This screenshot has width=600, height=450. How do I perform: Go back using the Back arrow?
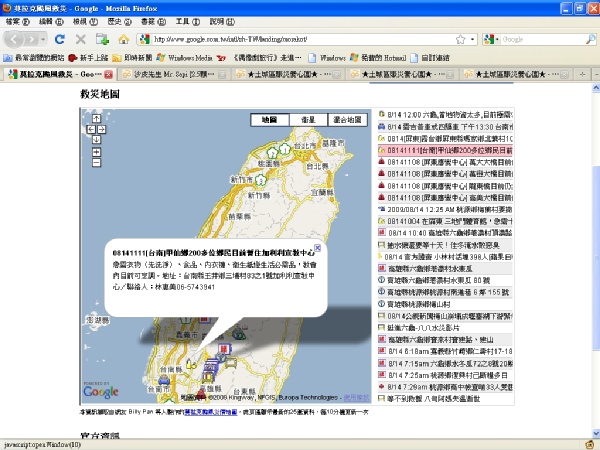click(14, 39)
